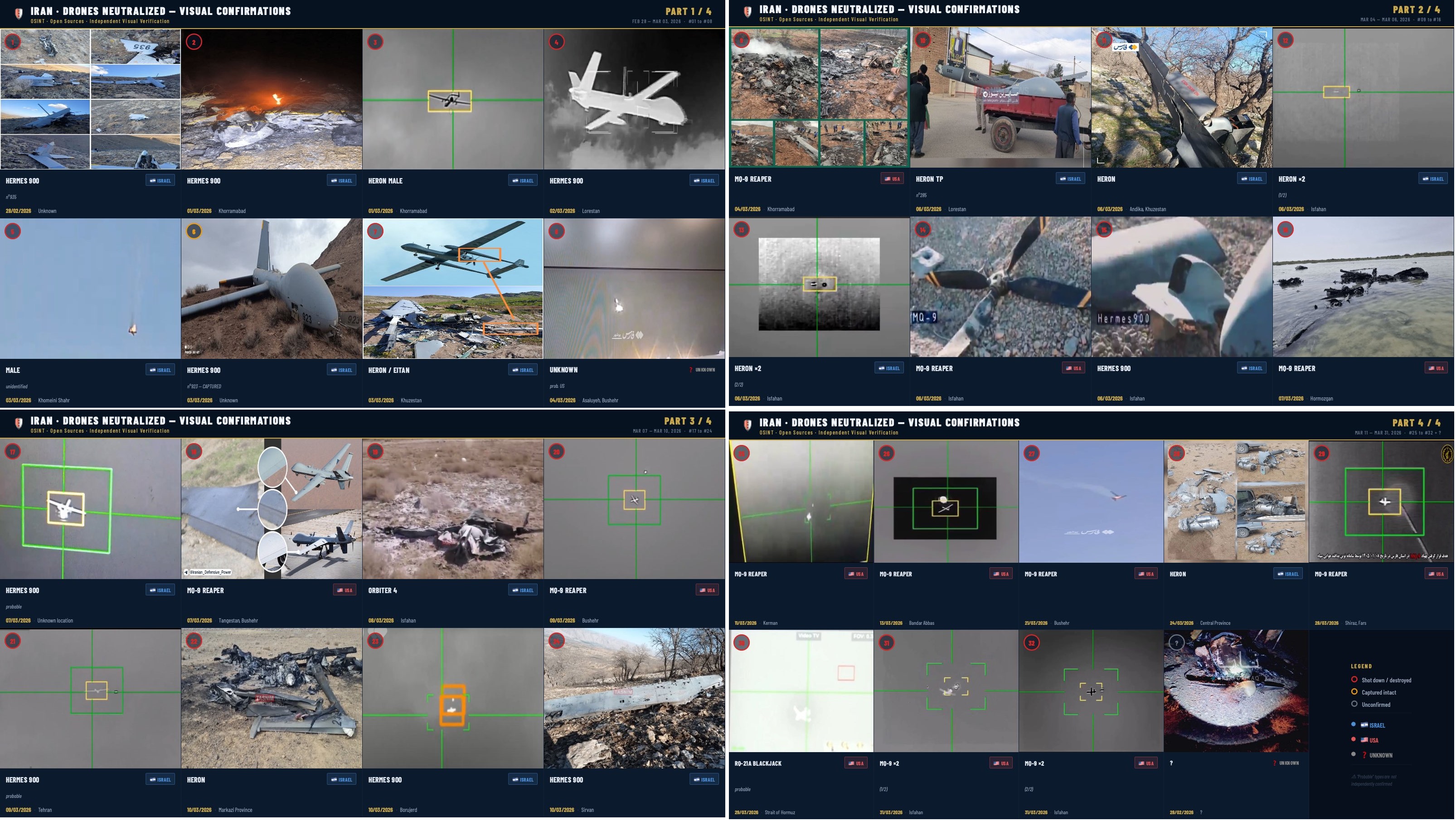Click gray question mark badge on unnumbered wreckage
The image size is (1456, 821).
coord(1176,643)
